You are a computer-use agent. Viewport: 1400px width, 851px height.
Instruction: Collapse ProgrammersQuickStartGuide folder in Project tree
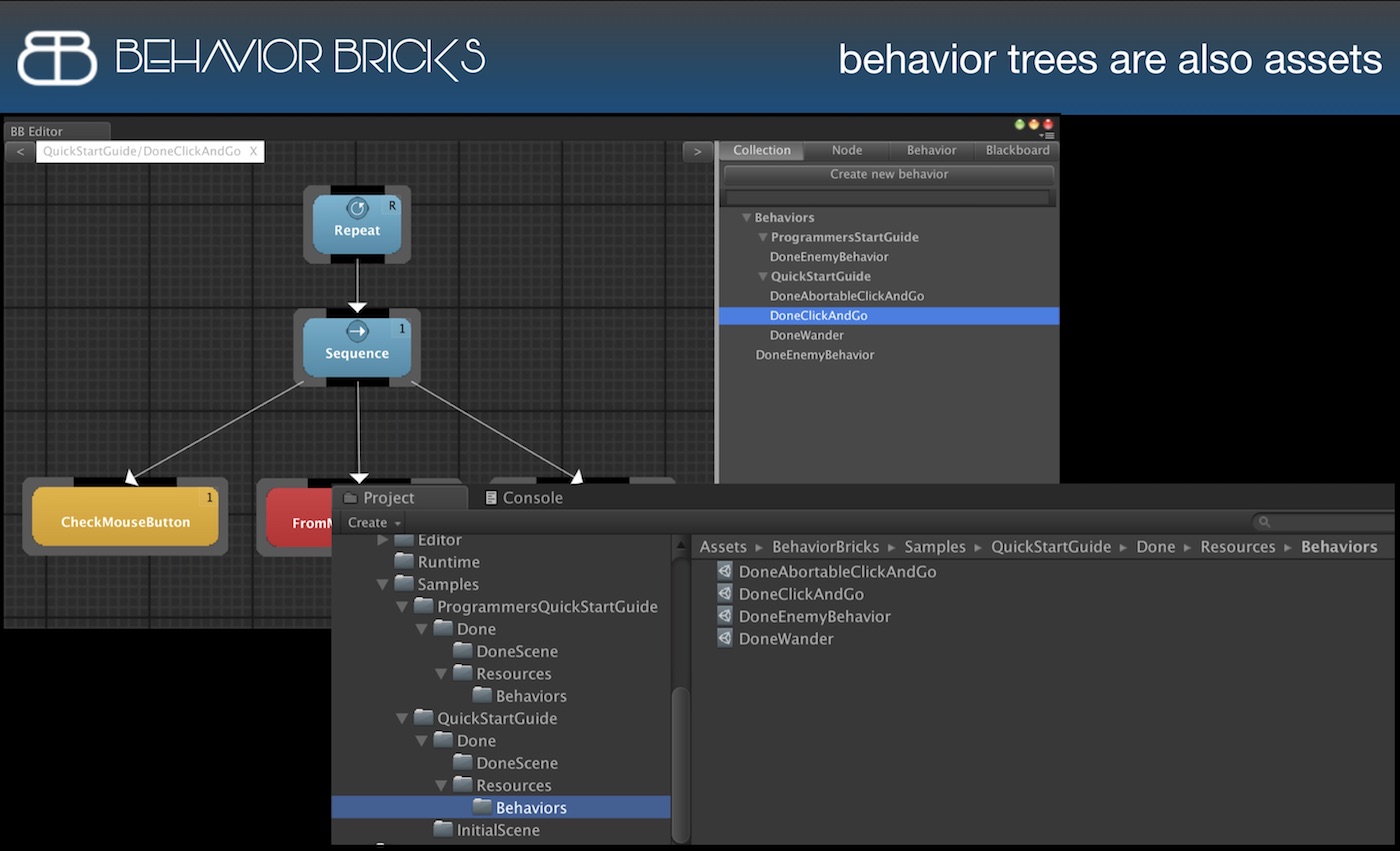point(402,606)
